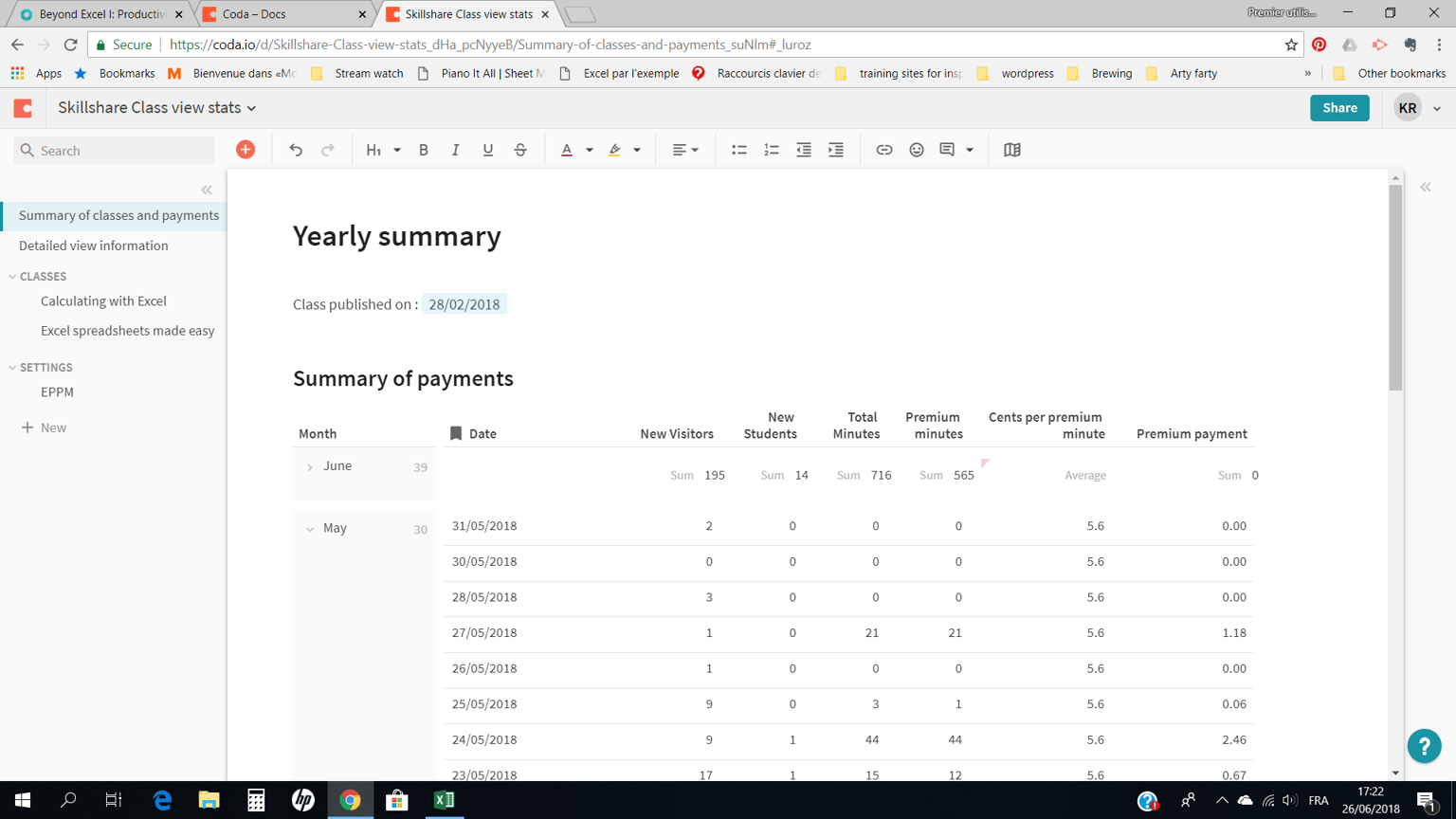Image resolution: width=1456 pixels, height=819 pixels.
Task: Click the red add (plus) button in toolbar
Action: (246, 150)
